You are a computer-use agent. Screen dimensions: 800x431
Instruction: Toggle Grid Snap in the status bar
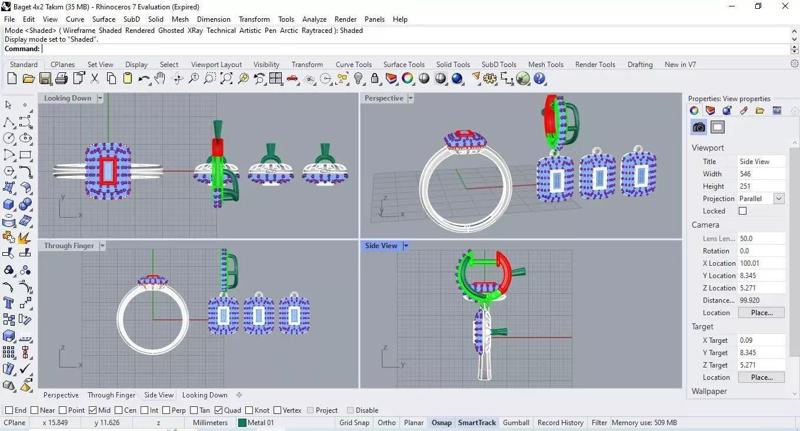(354, 423)
